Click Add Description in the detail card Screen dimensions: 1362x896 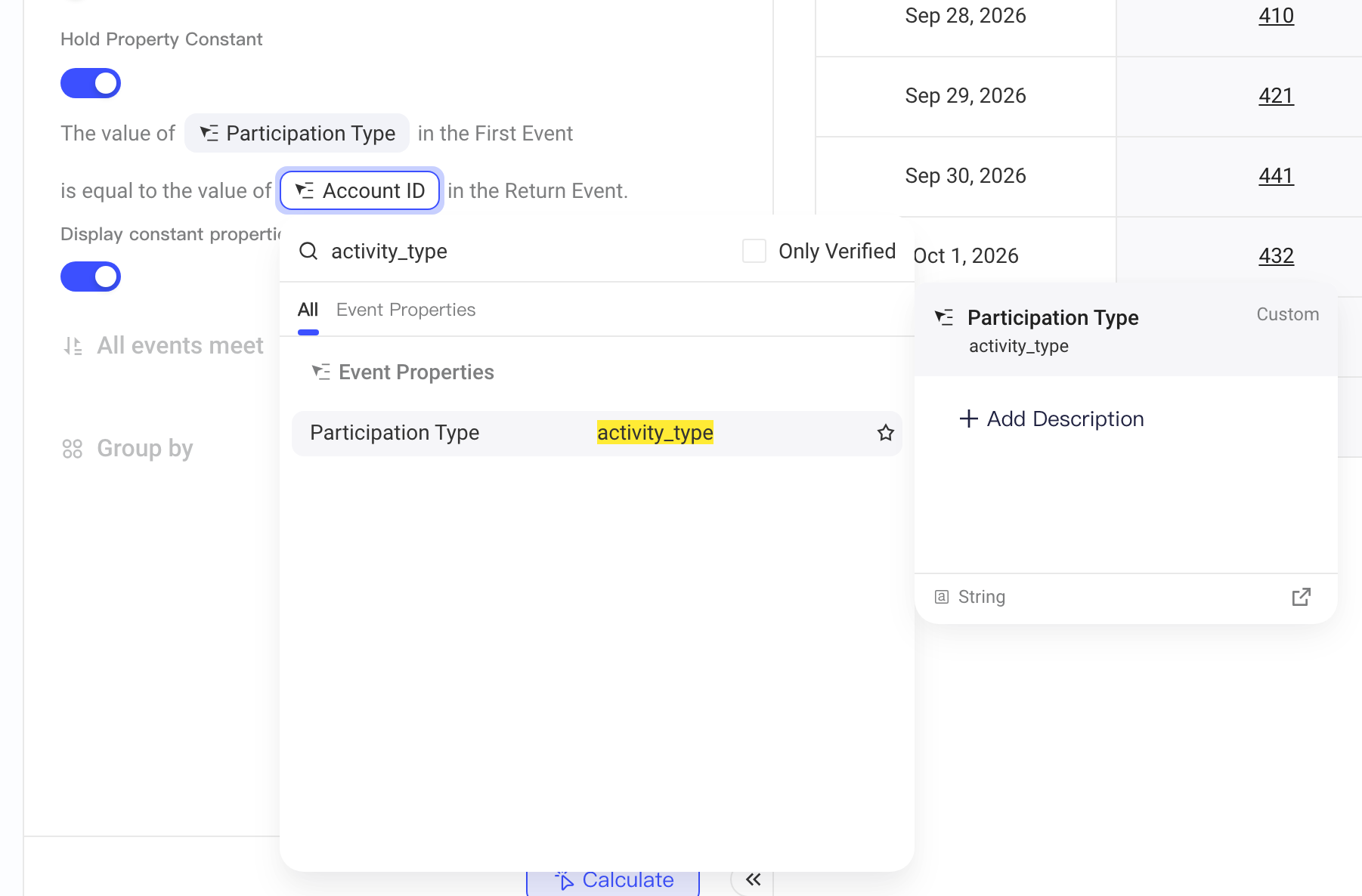tap(1051, 419)
